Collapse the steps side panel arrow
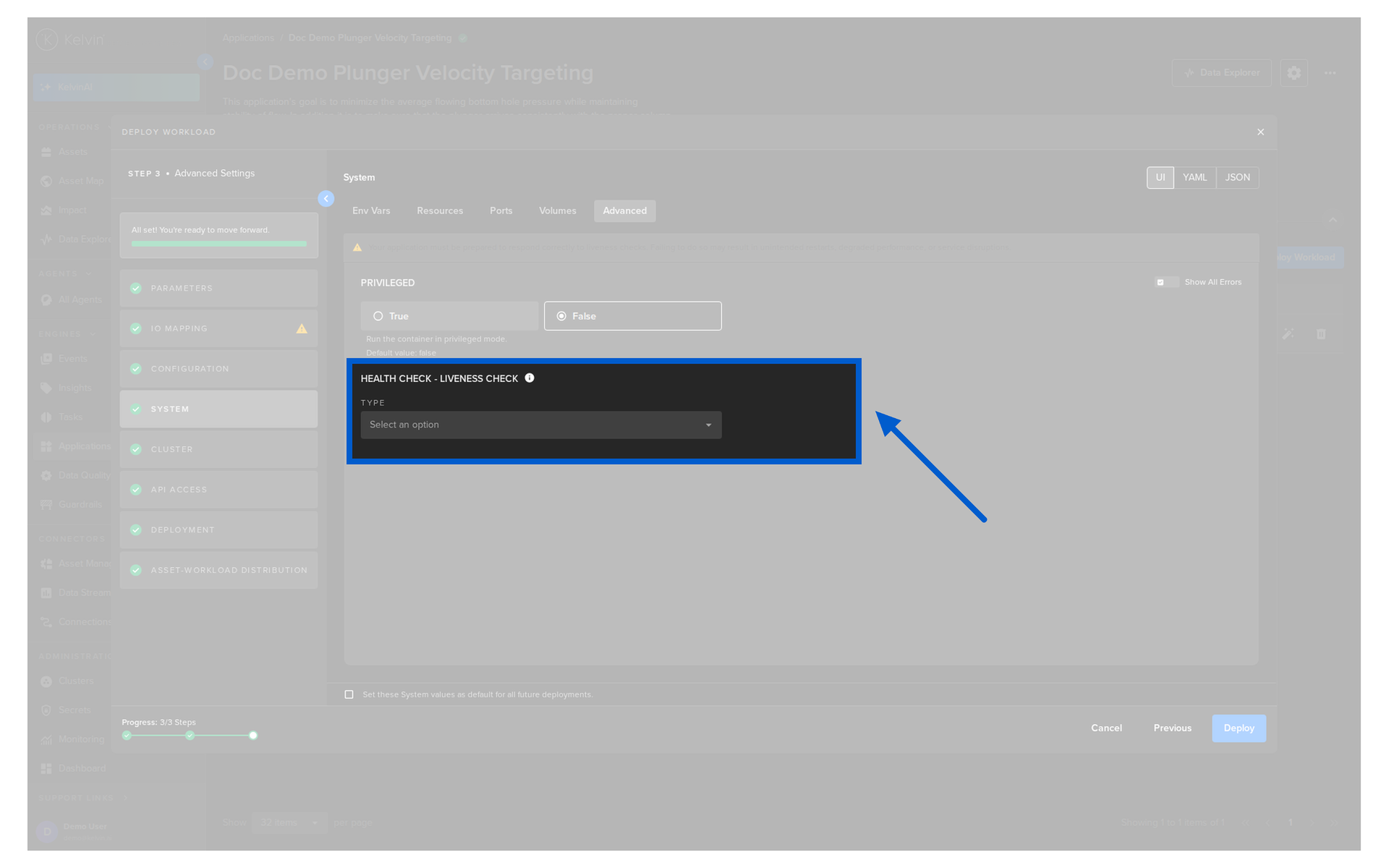 tap(326, 198)
